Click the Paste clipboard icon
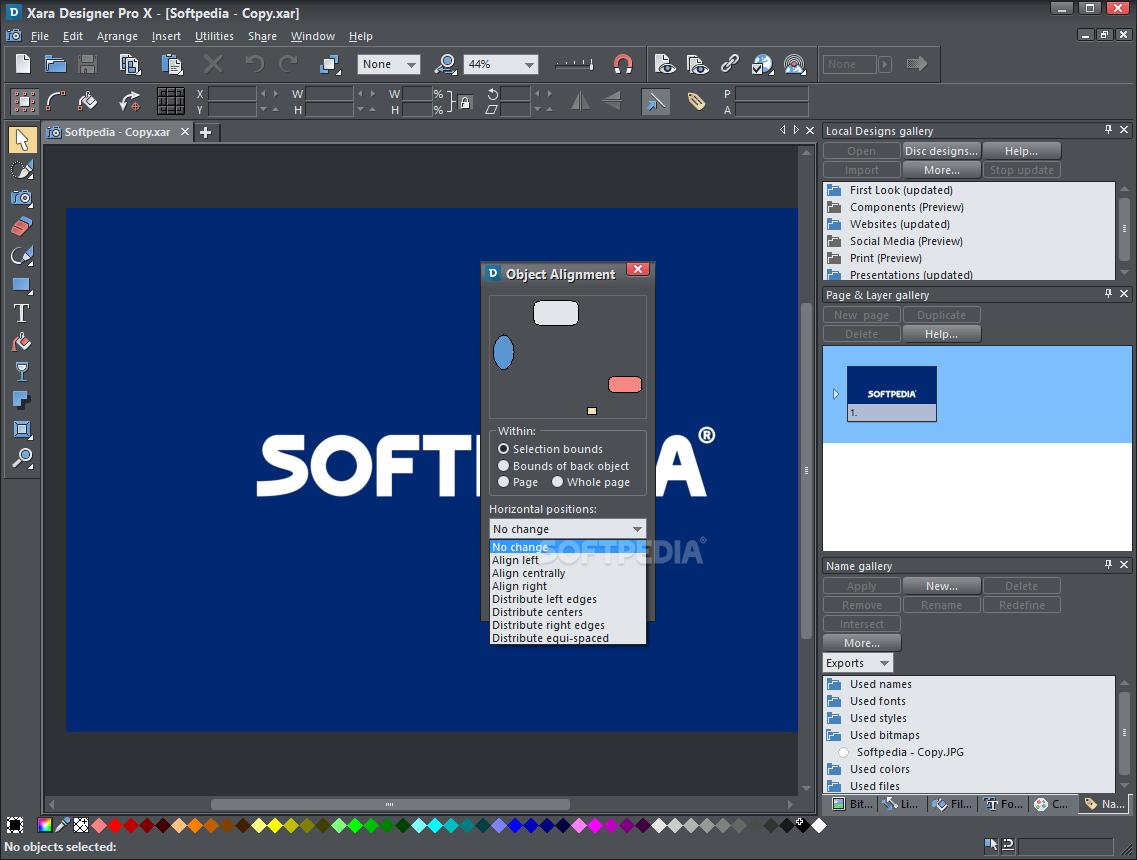 point(172,64)
